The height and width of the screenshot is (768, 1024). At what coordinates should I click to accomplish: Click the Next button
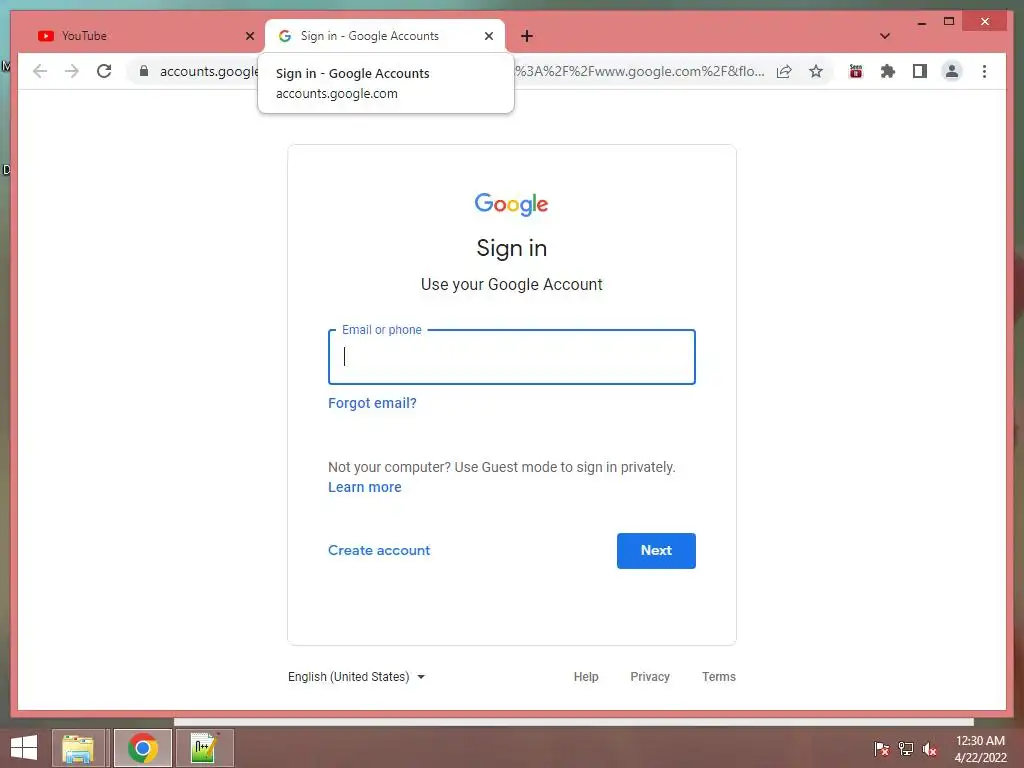tap(656, 551)
